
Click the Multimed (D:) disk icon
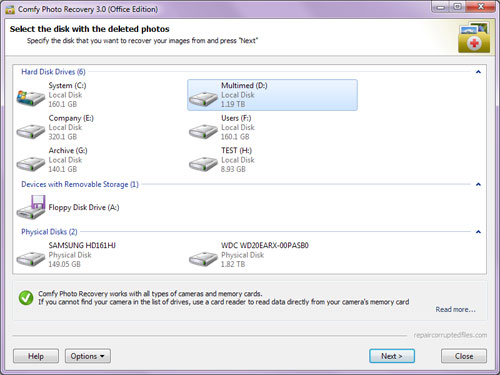point(203,99)
